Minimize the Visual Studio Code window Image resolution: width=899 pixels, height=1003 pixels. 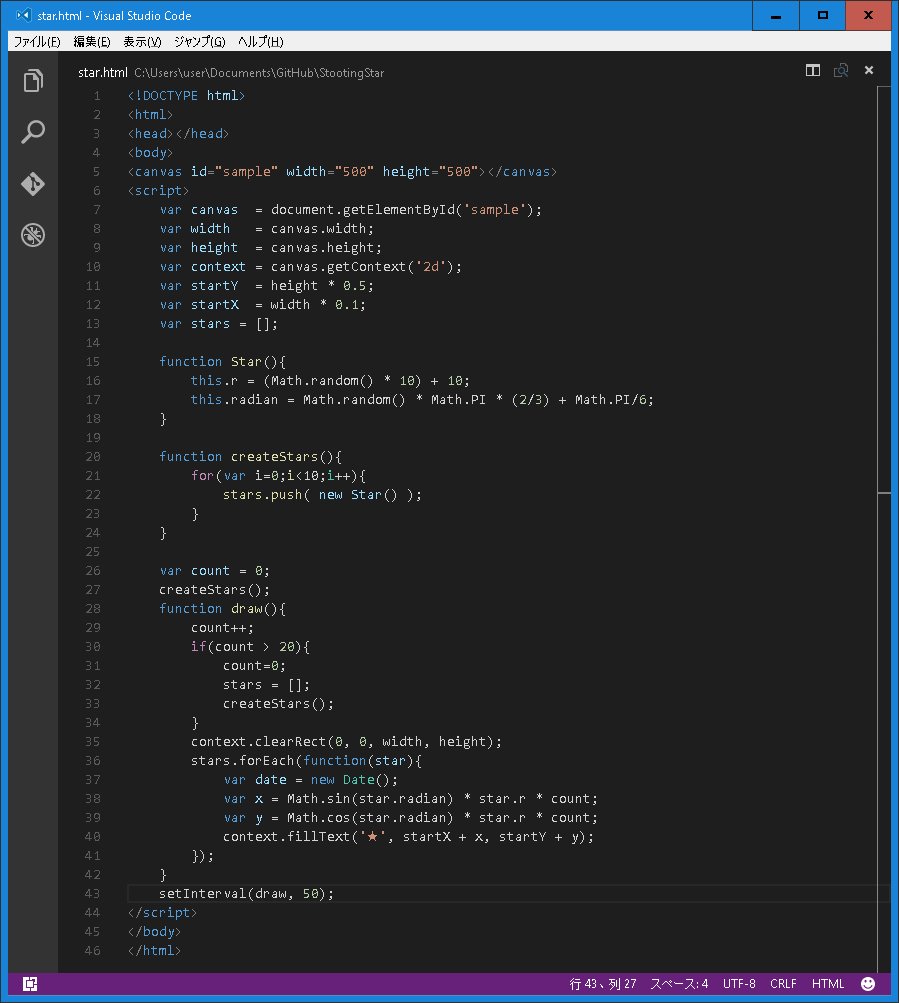point(776,15)
